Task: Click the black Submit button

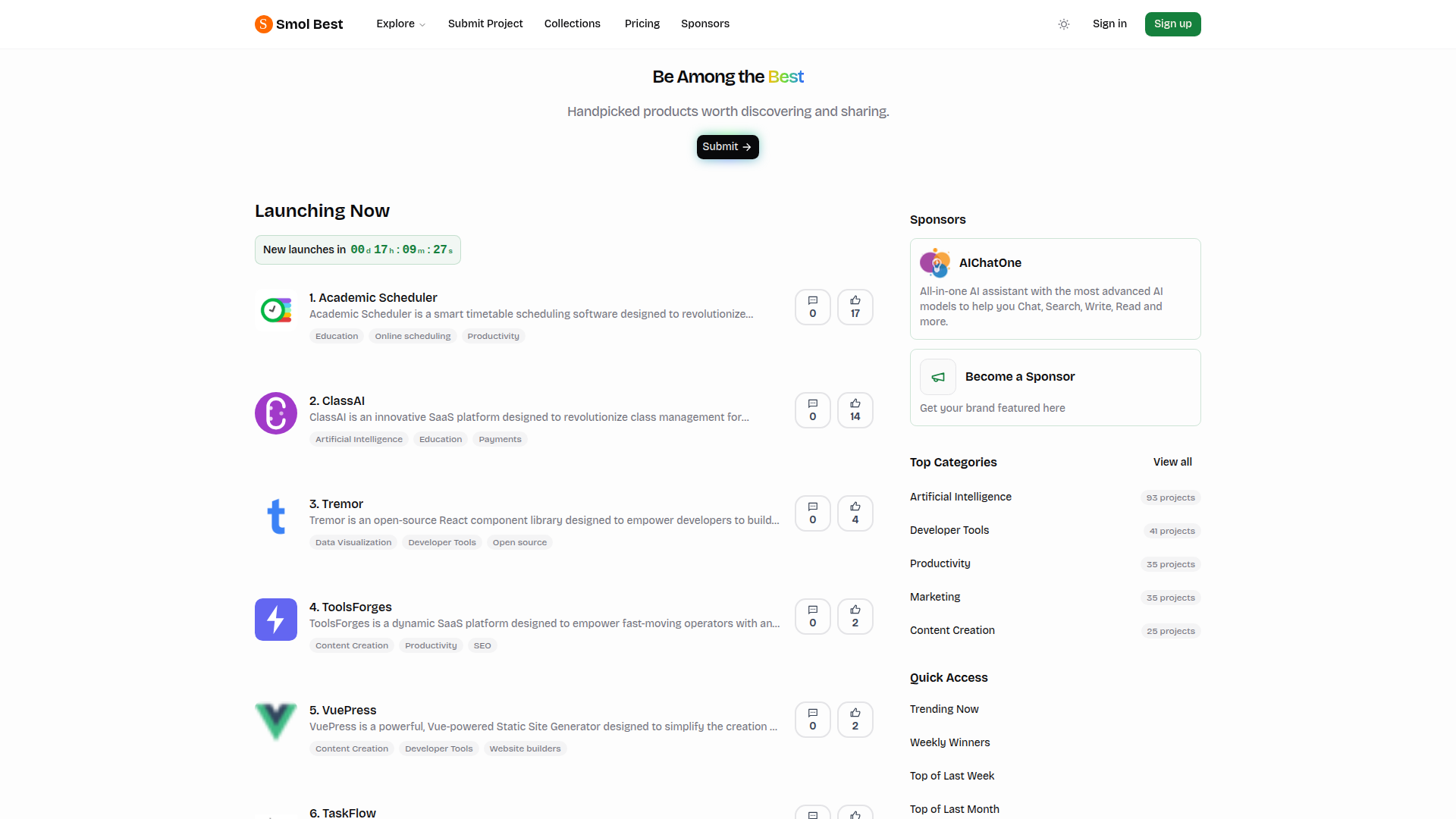Action: pos(728,147)
